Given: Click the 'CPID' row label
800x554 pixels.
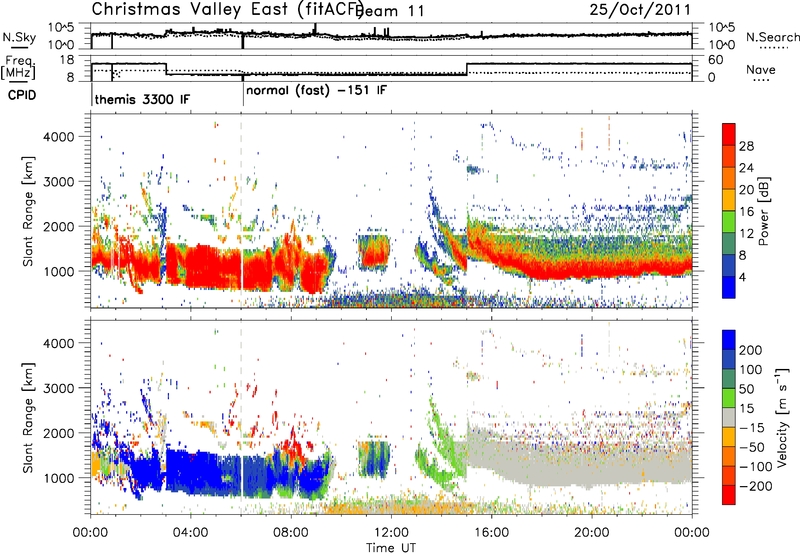Looking at the screenshot, I should coord(22,95).
